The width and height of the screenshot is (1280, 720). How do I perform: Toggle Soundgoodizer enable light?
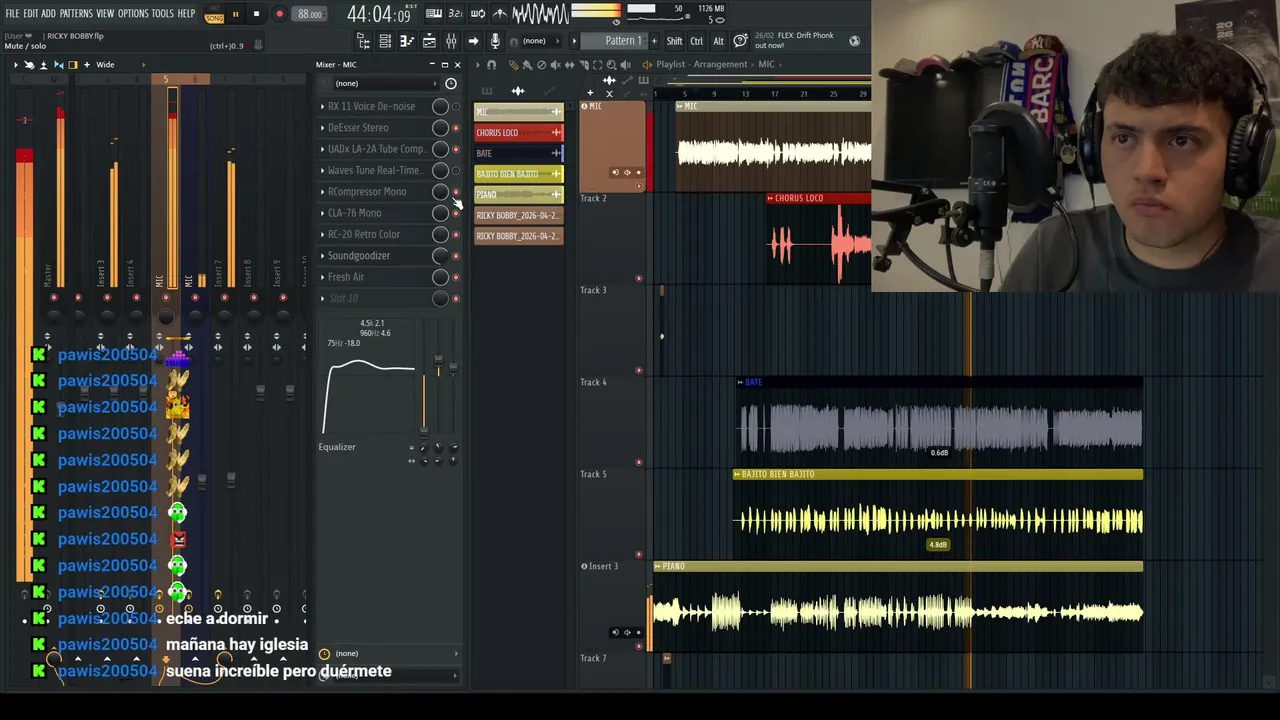click(x=456, y=256)
